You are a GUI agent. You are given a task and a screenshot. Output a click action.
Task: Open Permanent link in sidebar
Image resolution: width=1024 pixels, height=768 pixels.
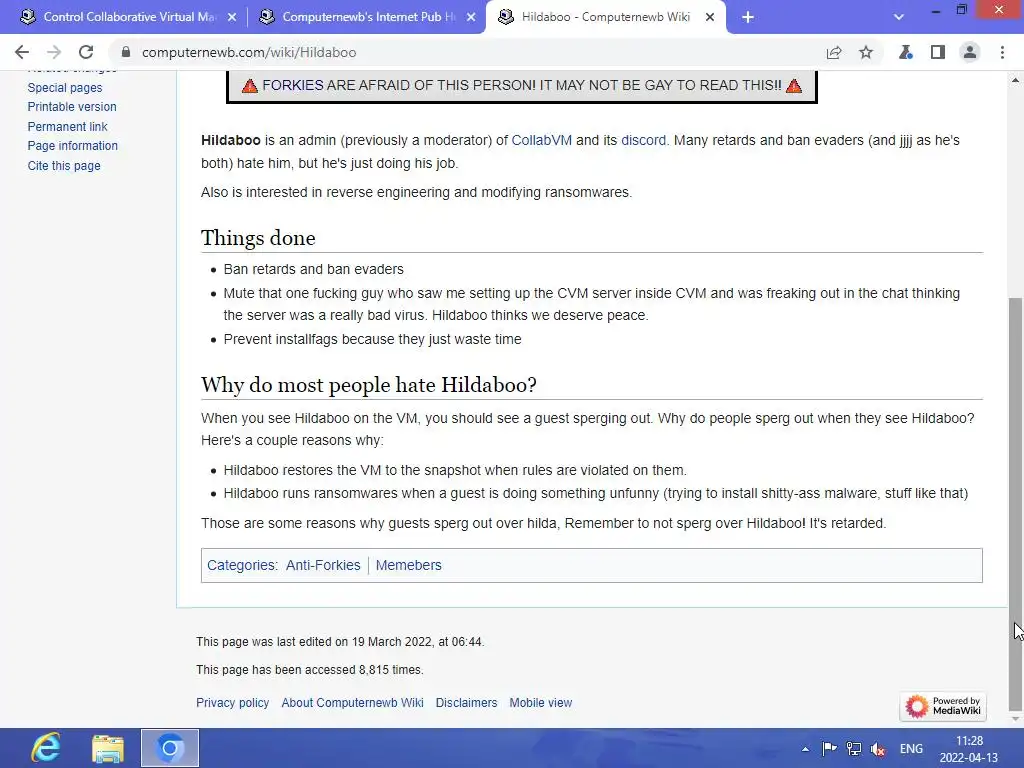pyautogui.click(x=67, y=127)
